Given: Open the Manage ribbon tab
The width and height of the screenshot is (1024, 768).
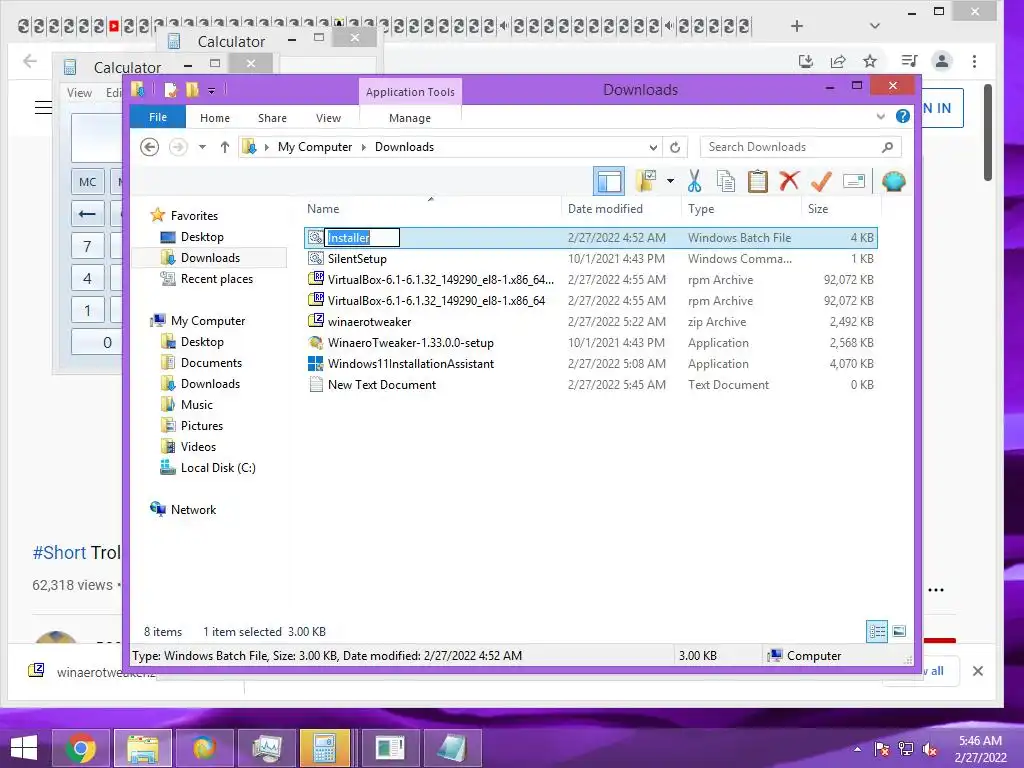Looking at the screenshot, I should click(409, 118).
